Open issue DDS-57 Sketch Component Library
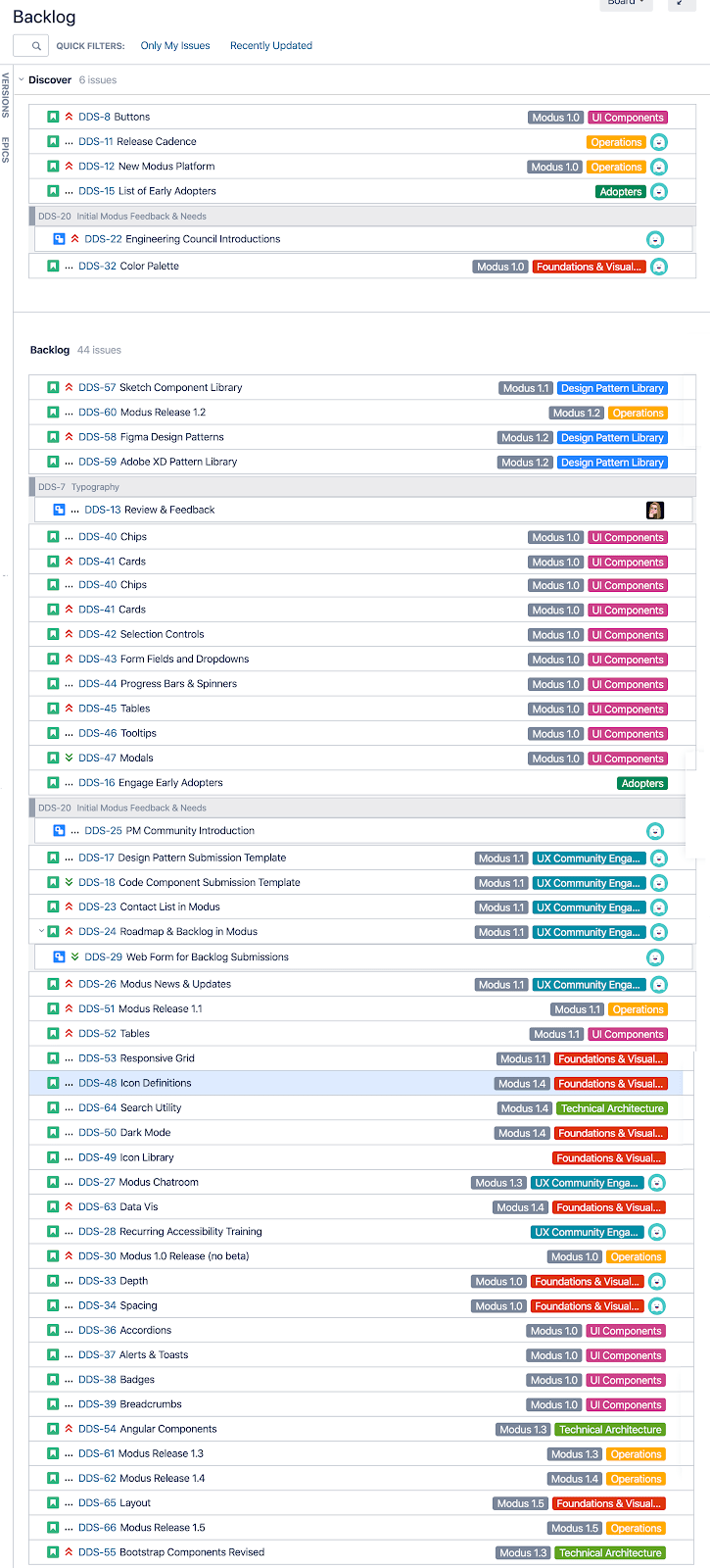710x1568 pixels. pyautogui.click(x=162, y=387)
